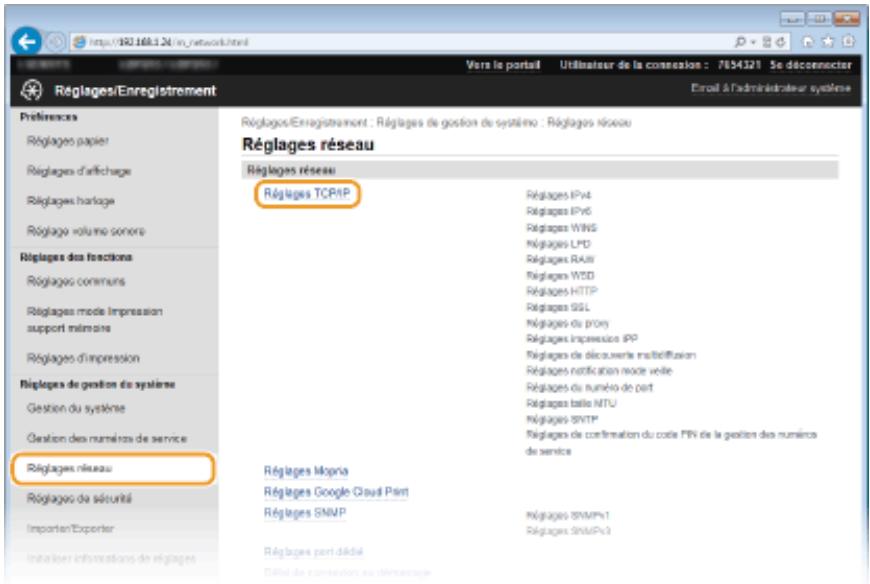Open Gestion du système sidebar item
This screenshot has height=584, width=870.
[x=76, y=408]
